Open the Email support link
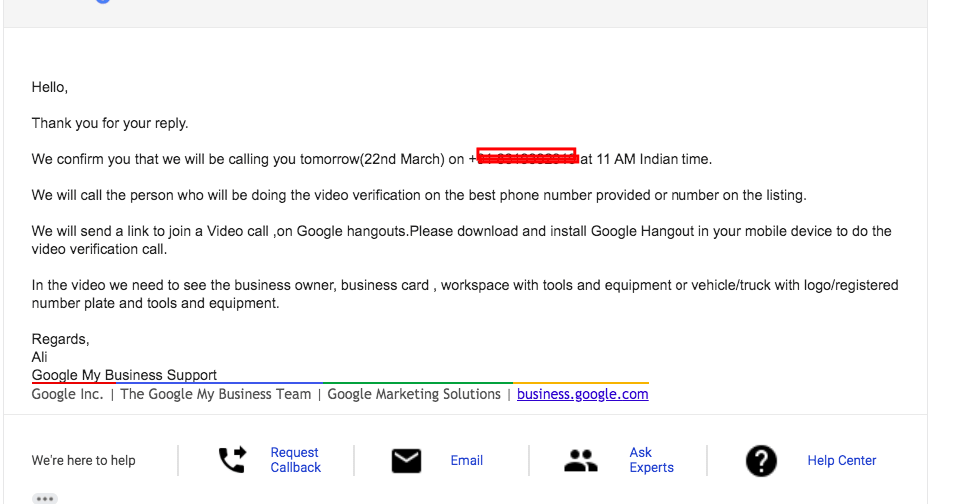 coord(466,460)
